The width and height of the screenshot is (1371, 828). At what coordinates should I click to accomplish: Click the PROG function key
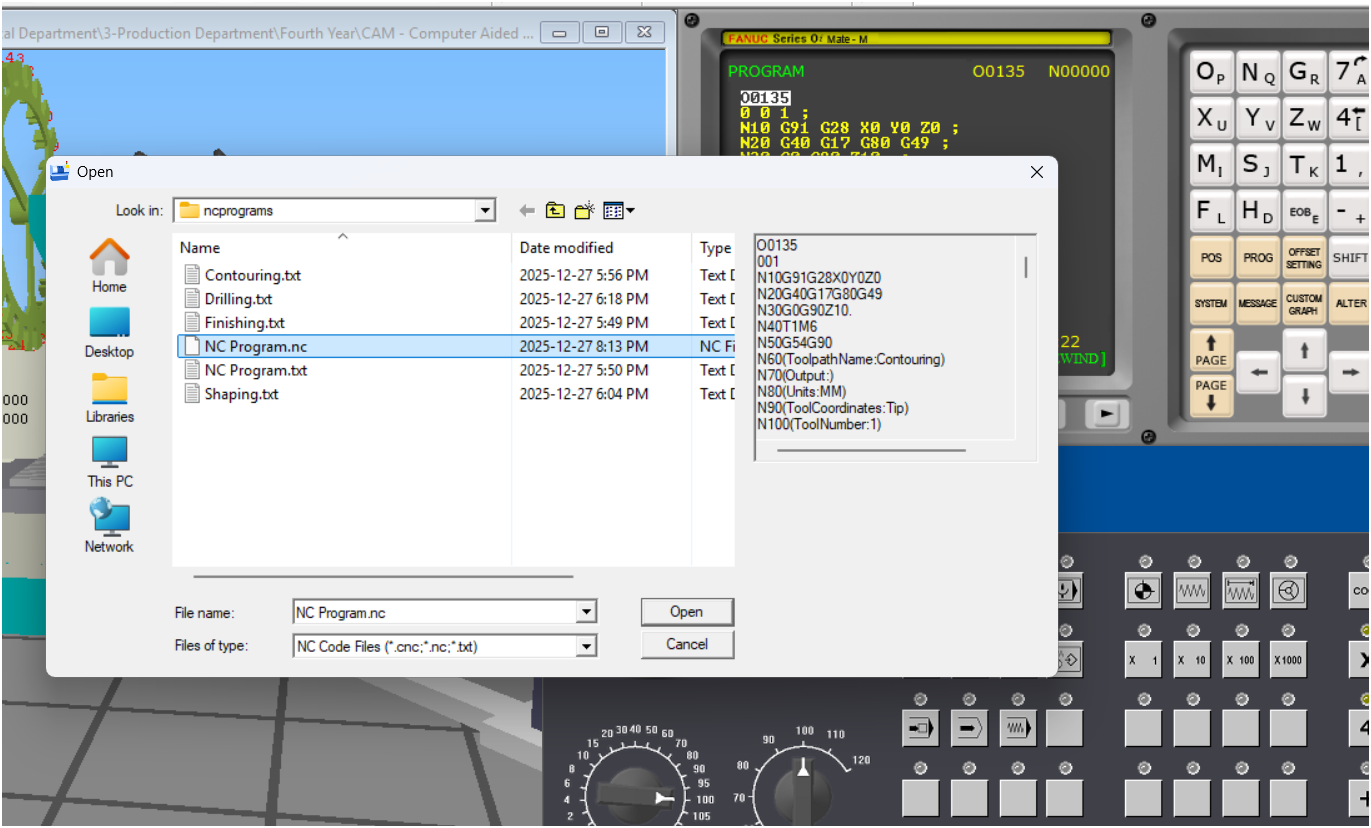pos(1258,257)
